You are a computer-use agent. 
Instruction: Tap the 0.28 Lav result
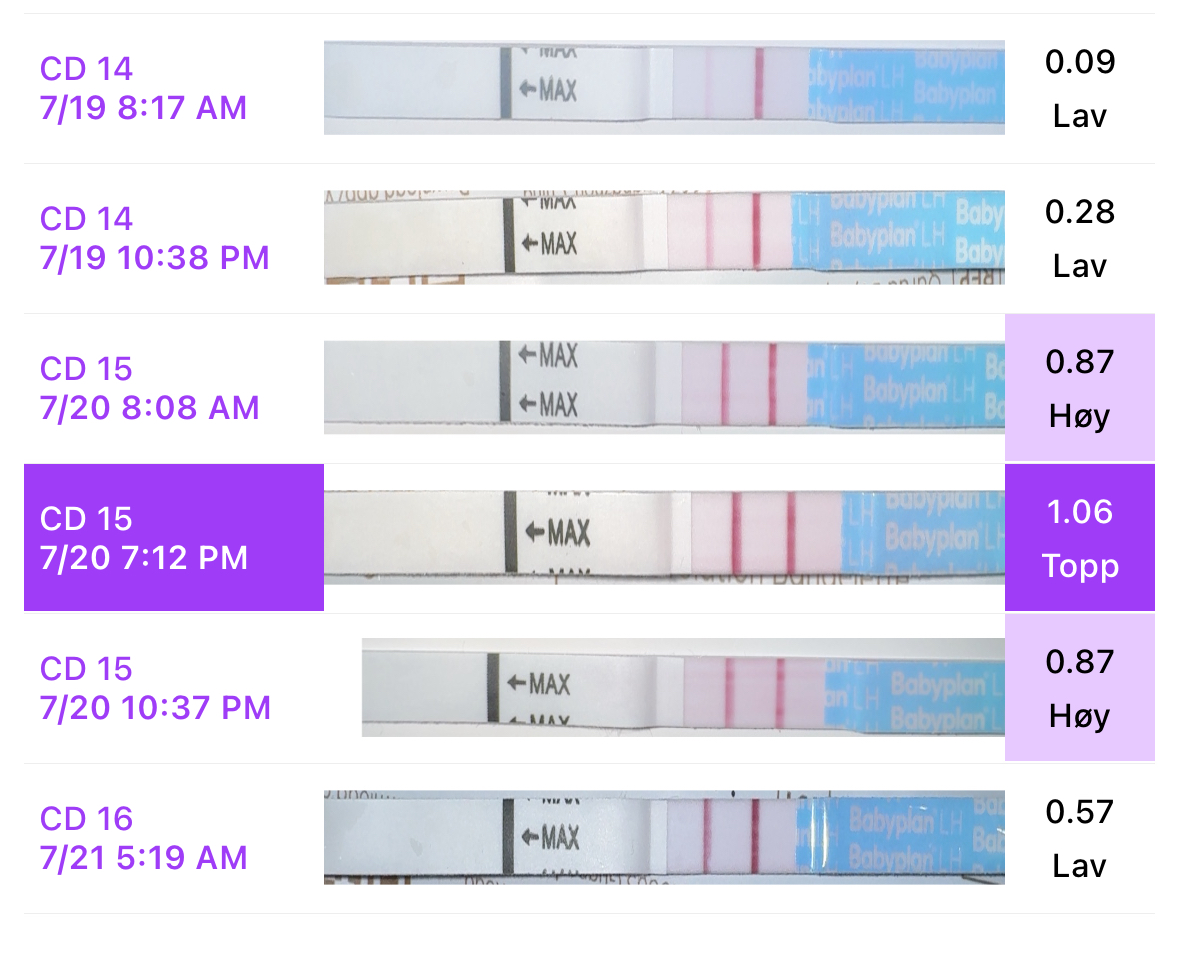pyautogui.click(x=1079, y=238)
